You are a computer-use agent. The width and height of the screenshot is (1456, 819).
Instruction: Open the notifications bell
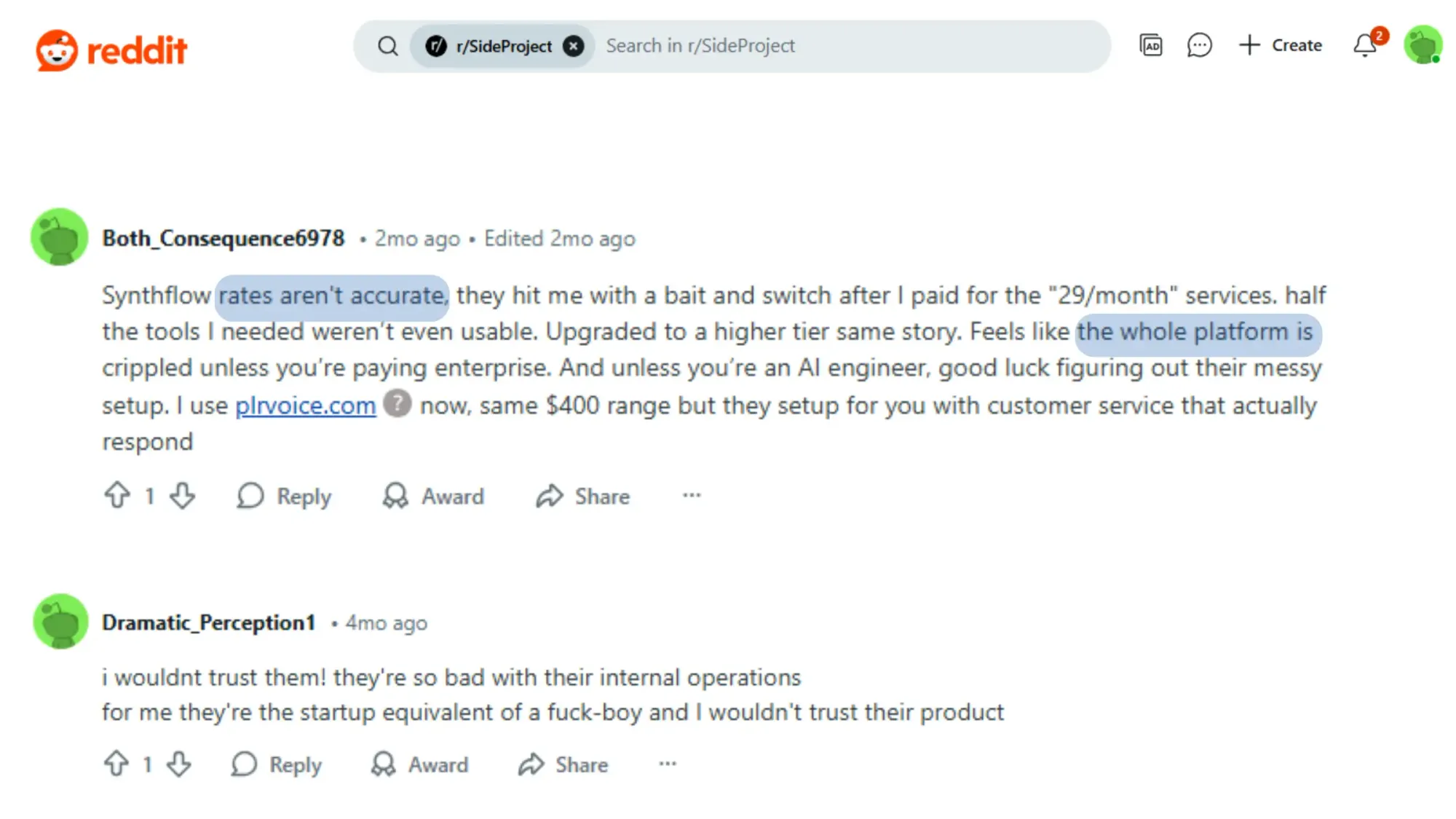tap(1364, 45)
